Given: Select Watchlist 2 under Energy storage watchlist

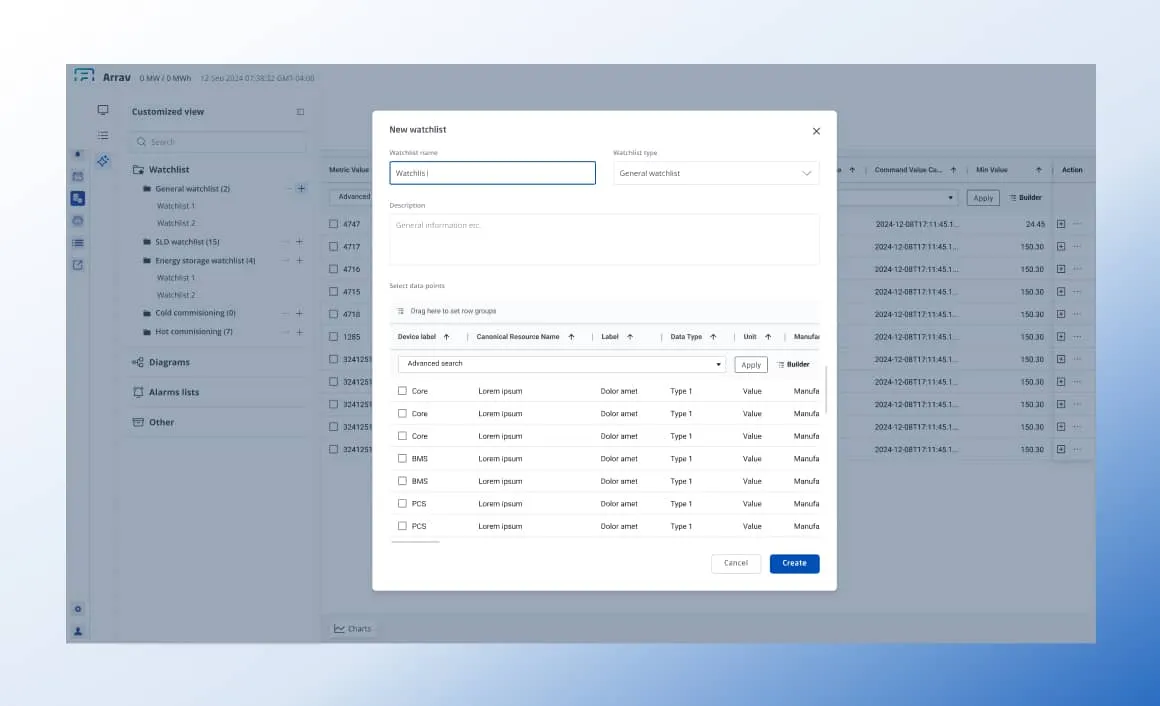Looking at the screenshot, I should 176,295.
